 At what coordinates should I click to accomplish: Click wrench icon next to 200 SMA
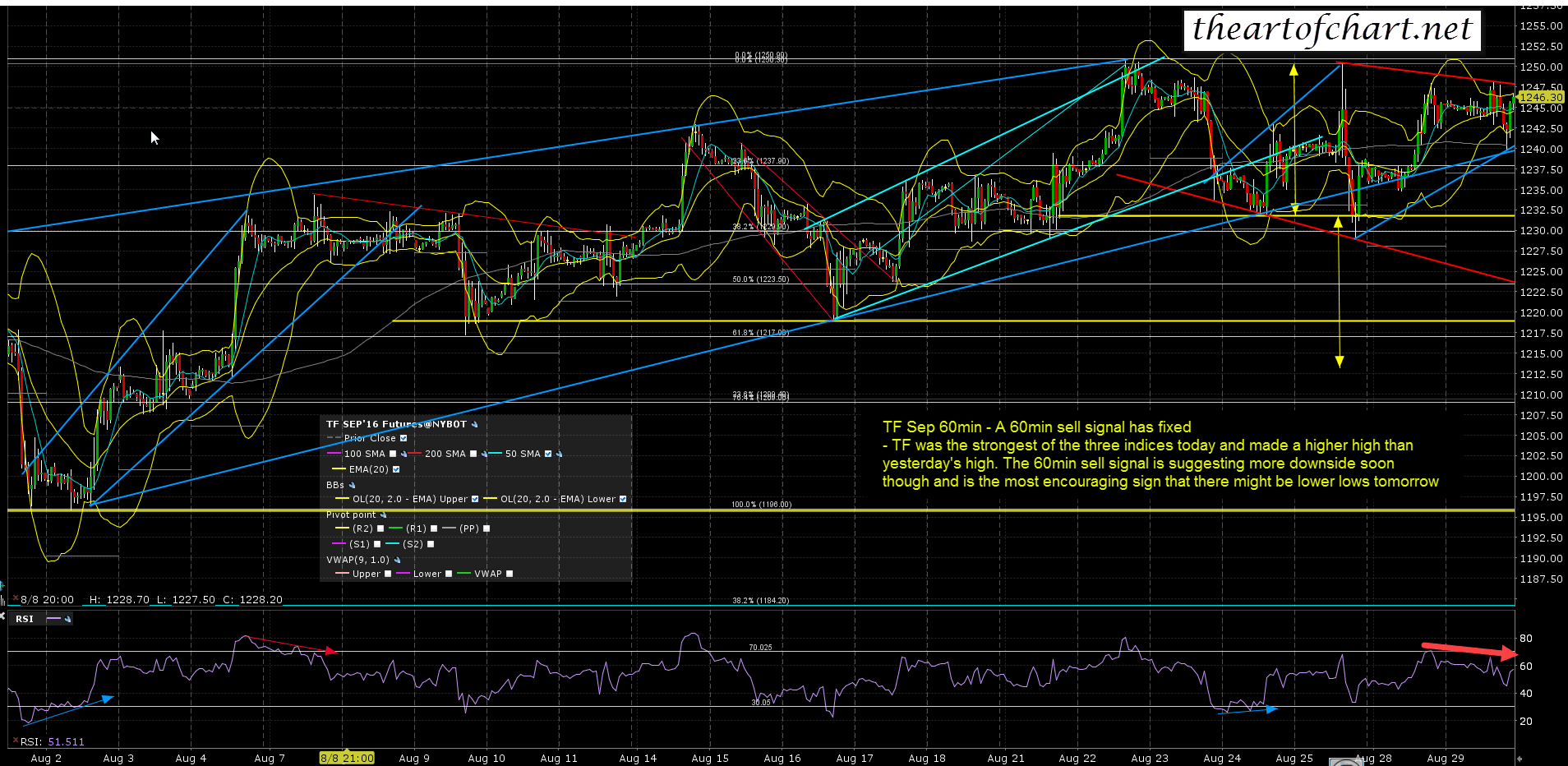484,455
